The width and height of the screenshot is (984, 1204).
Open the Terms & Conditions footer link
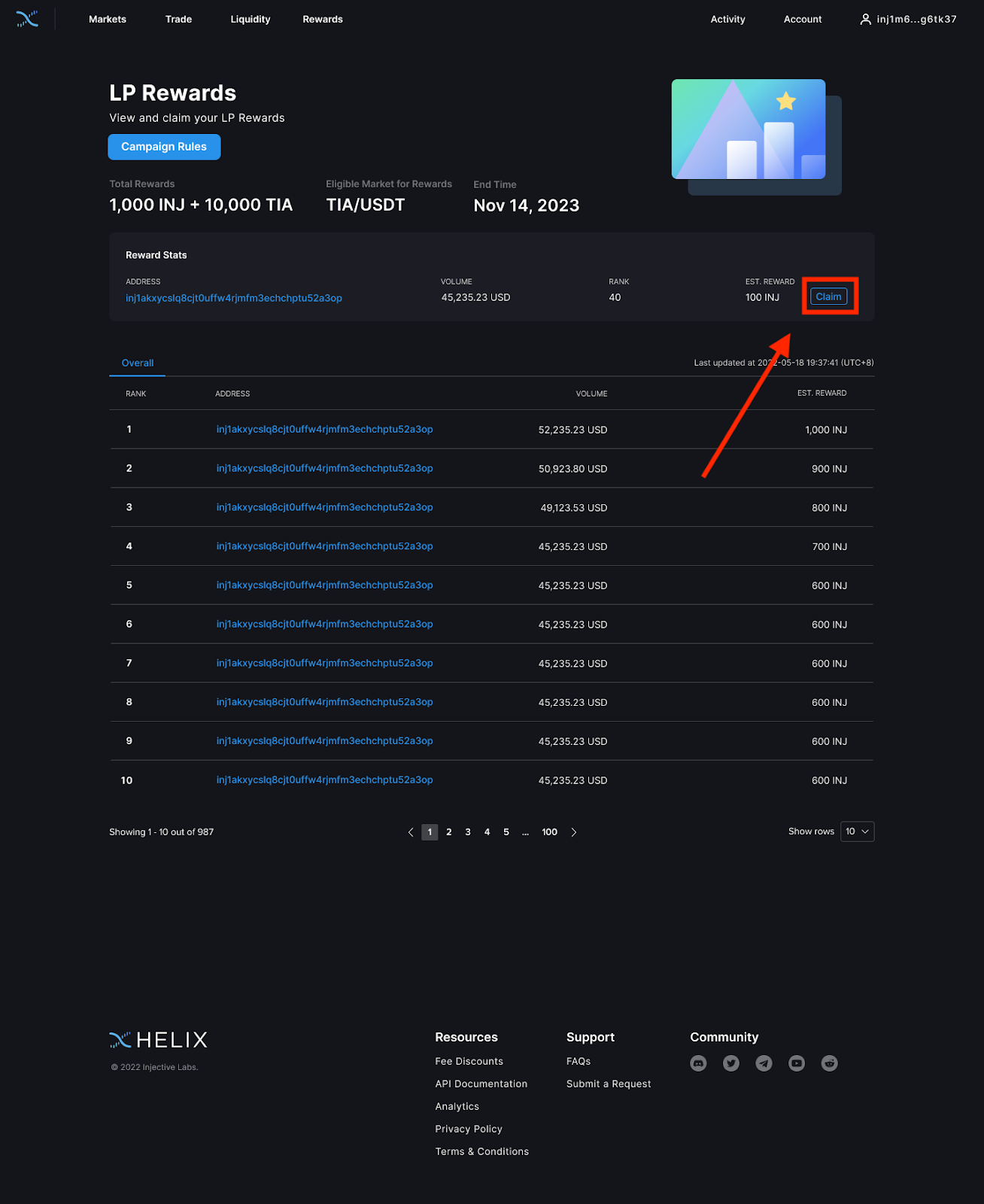pyautogui.click(x=482, y=1152)
